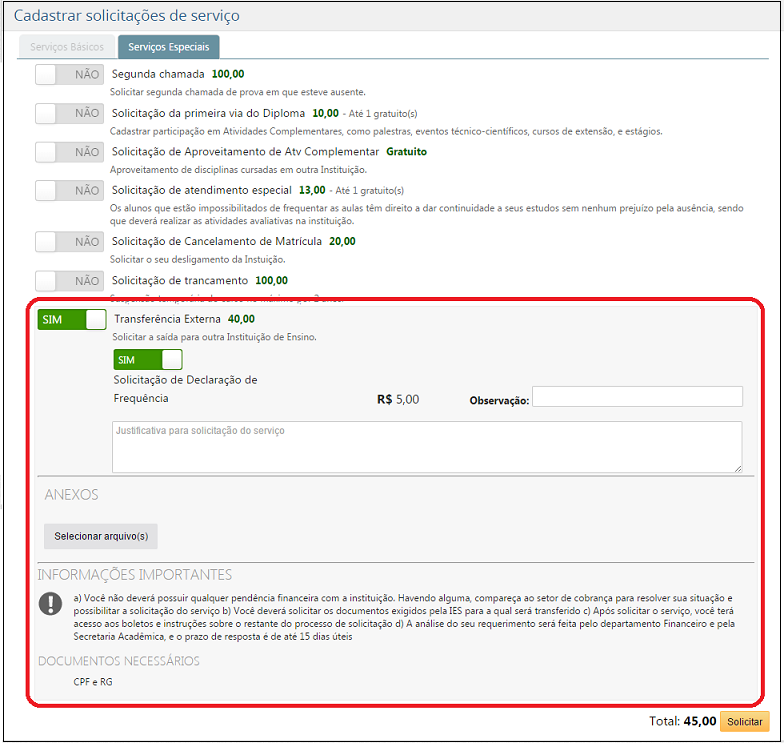Enable Aproveitamento de Atv Complementar toggle
This screenshot has height=743, width=784.
pyautogui.click(x=69, y=152)
